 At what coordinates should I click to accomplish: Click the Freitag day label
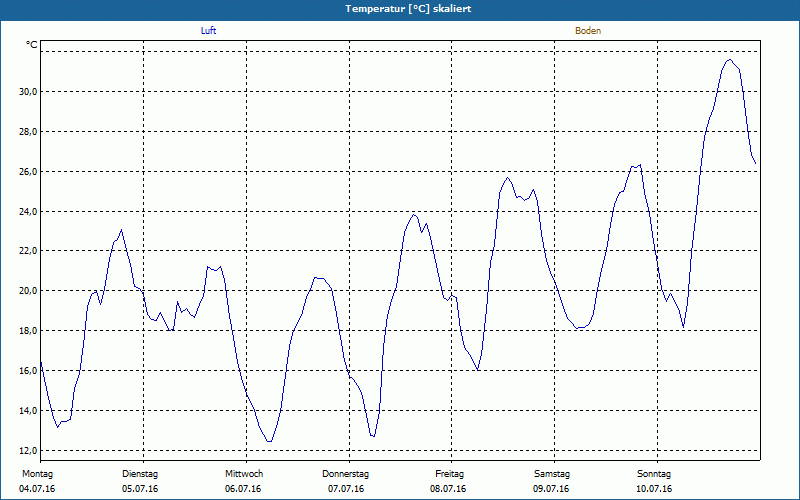pos(449,474)
